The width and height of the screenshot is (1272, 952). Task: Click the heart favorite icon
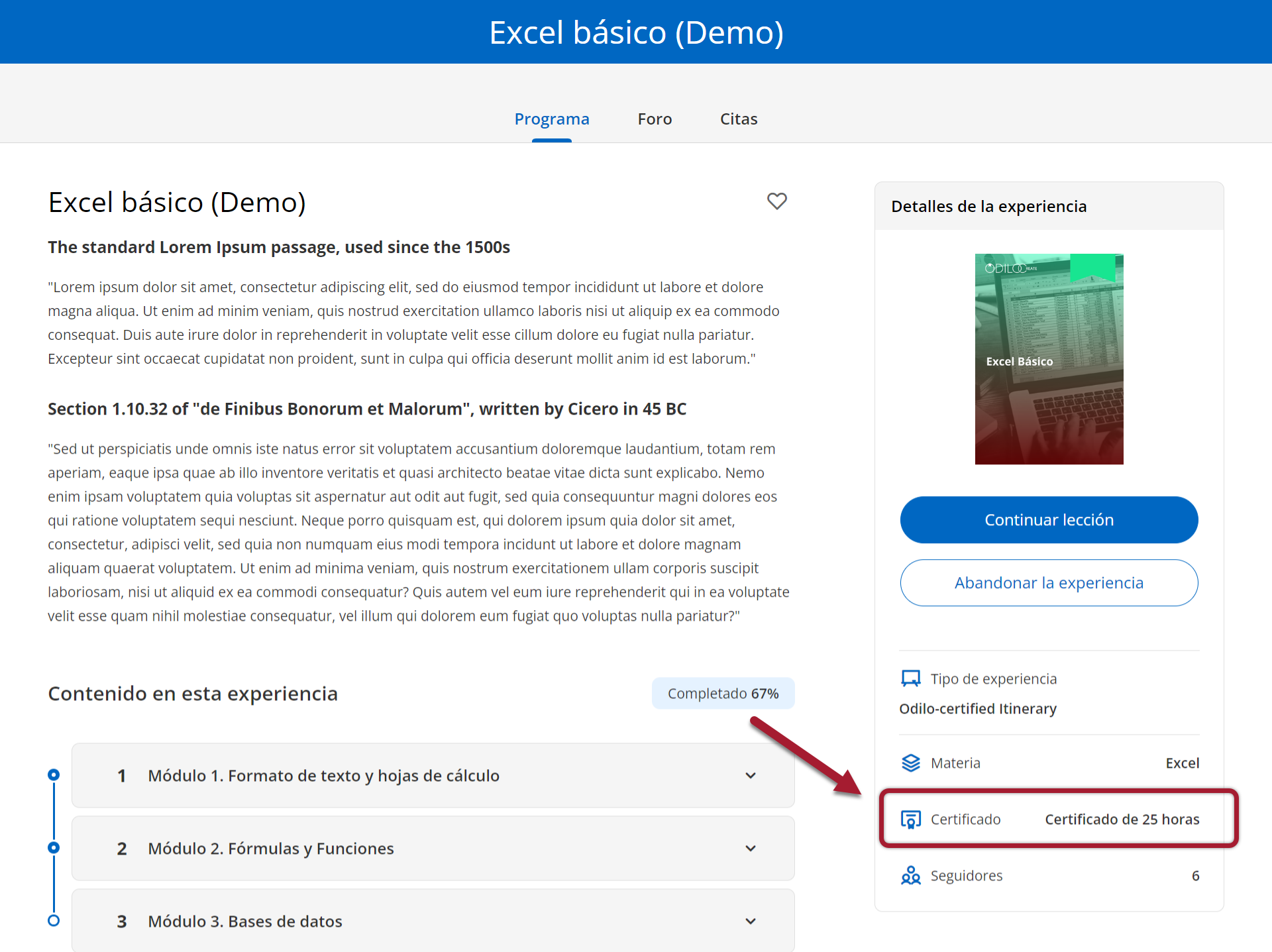[776, 201]
